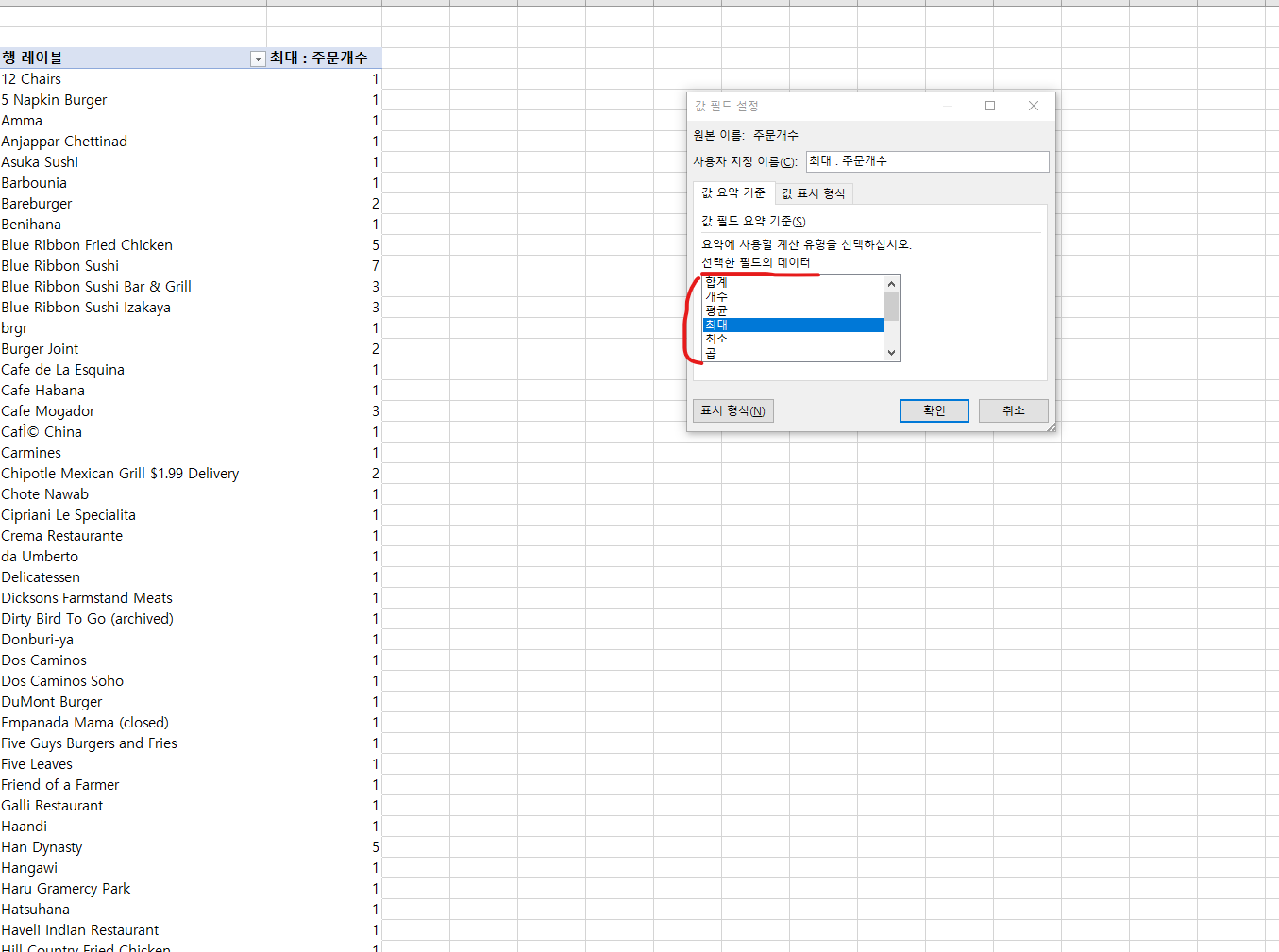Viewport: 1279px width, 952px height.
Task: Click the list scroll-up arrow
Action: [891, 284]
